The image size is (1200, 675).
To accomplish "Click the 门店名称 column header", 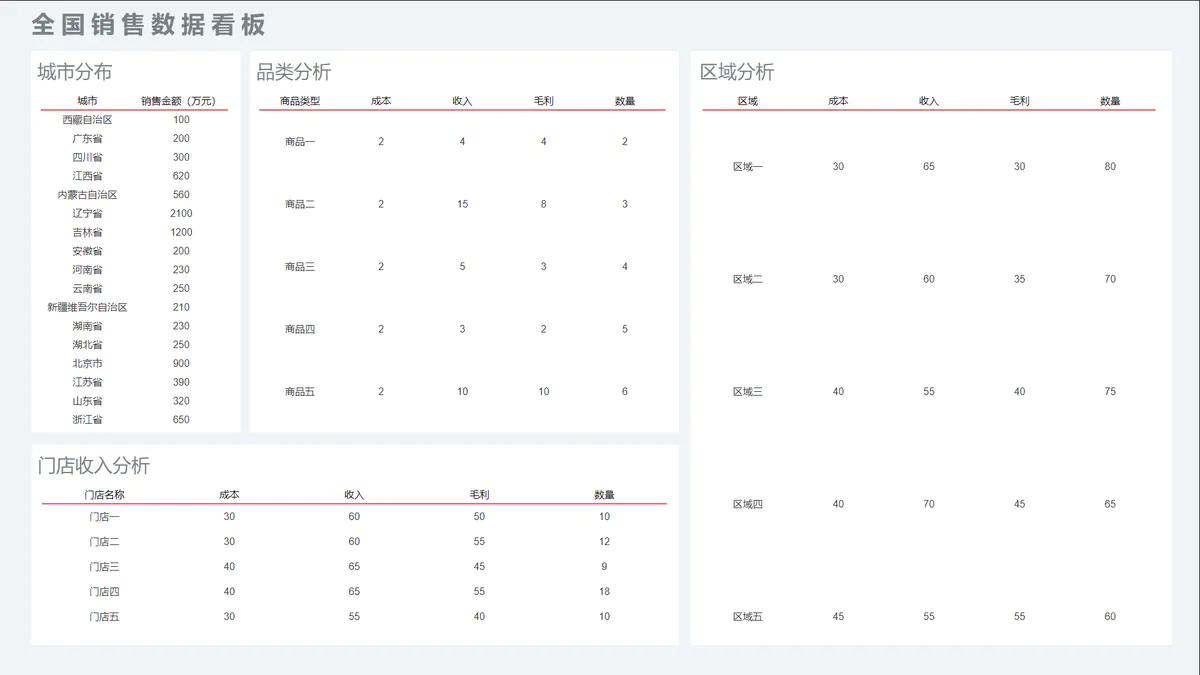I will tap(104, 495).
